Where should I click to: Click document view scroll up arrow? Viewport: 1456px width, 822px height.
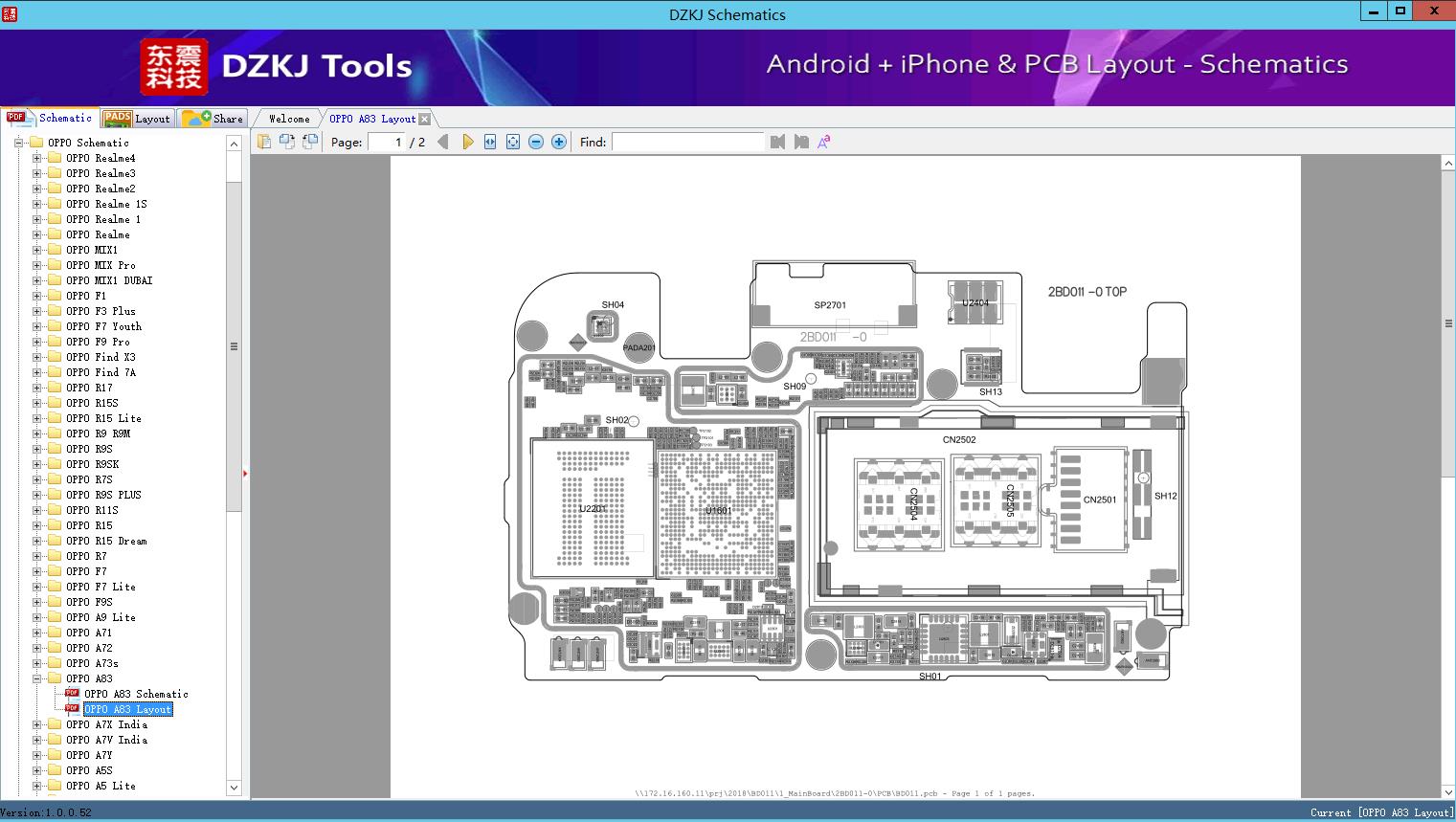[1448, 164]
